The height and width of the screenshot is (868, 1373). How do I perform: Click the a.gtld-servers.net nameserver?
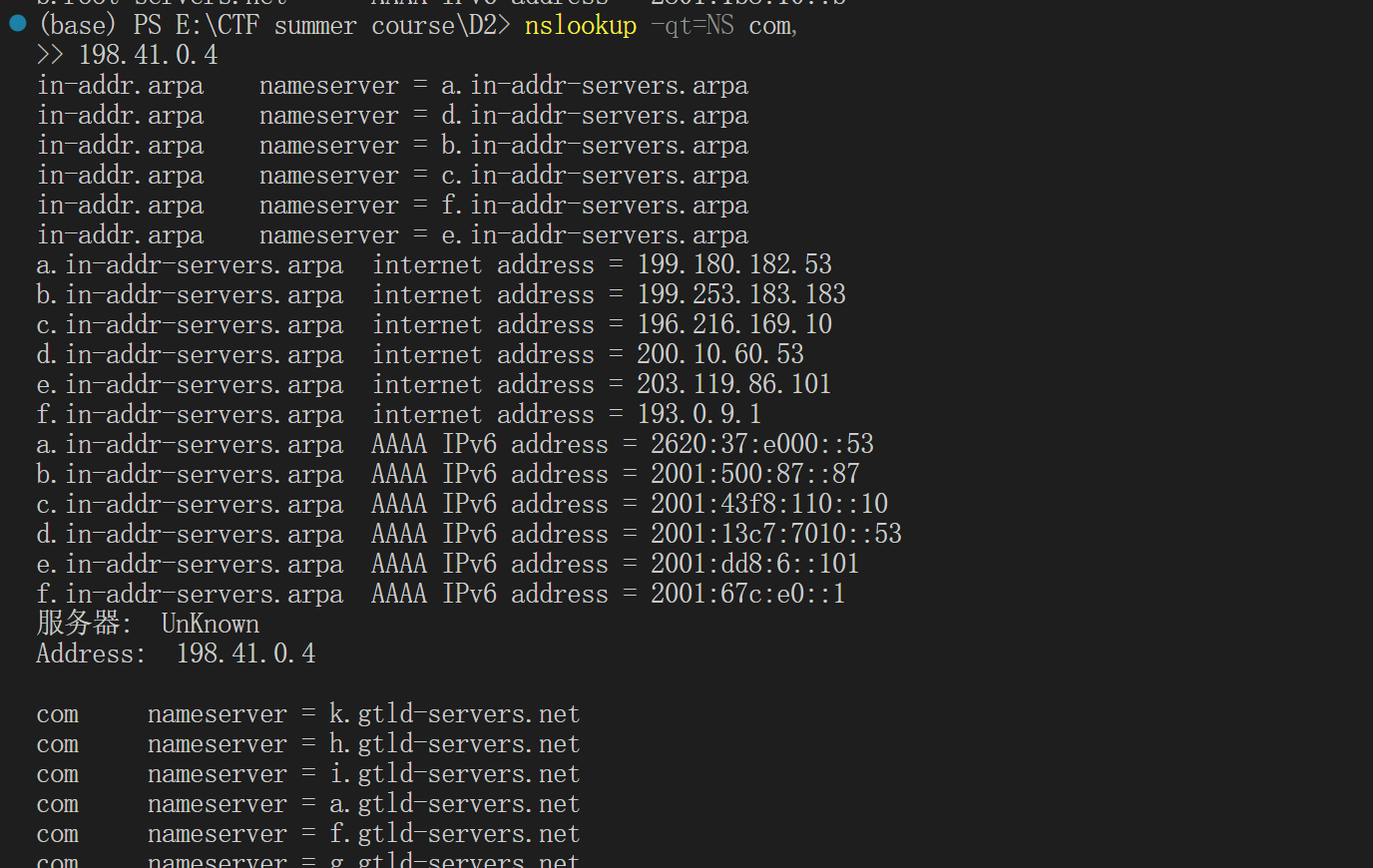point(454,804)
